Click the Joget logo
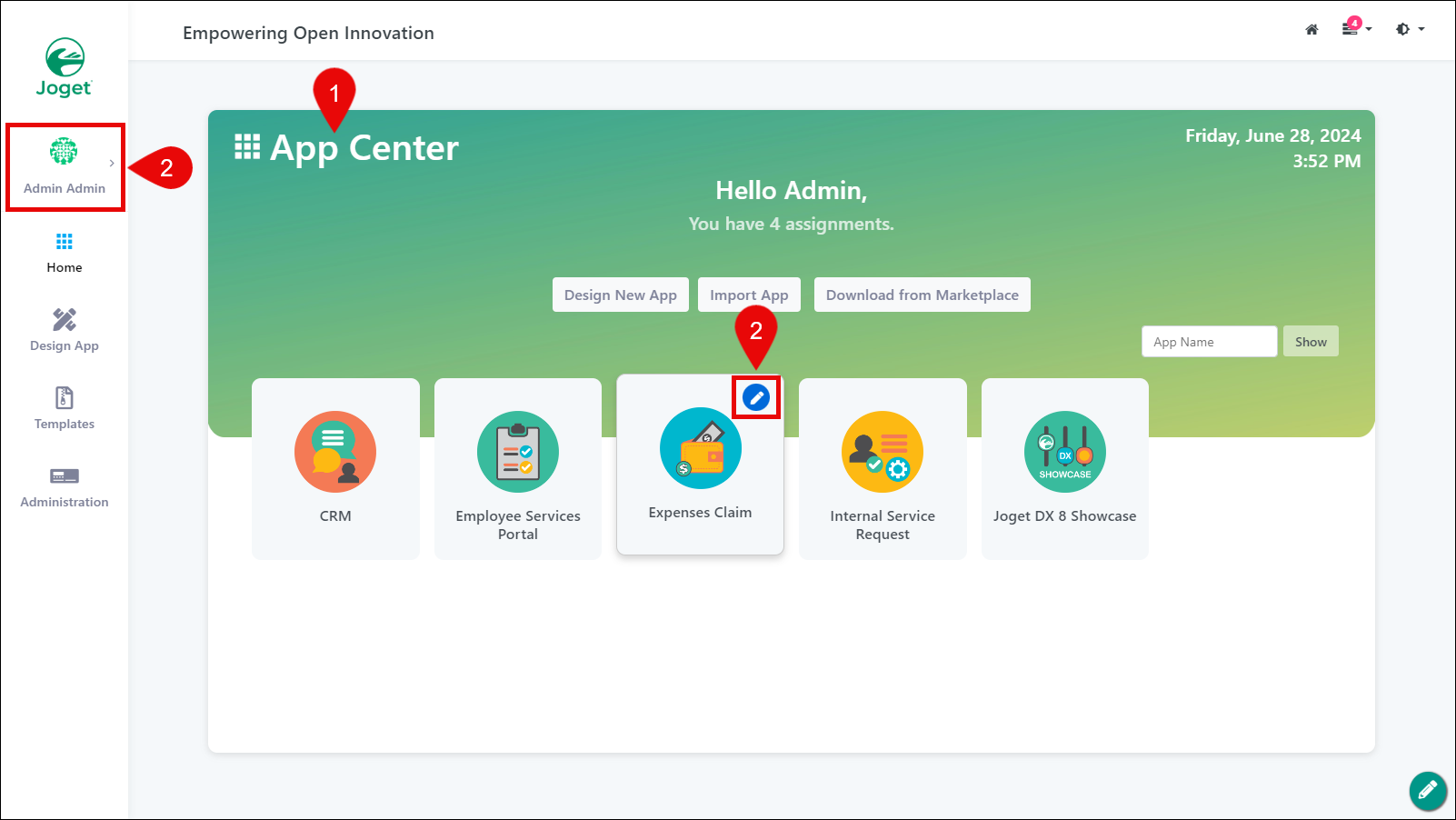Screen dimensions: 1456x820 coord(65,67)
